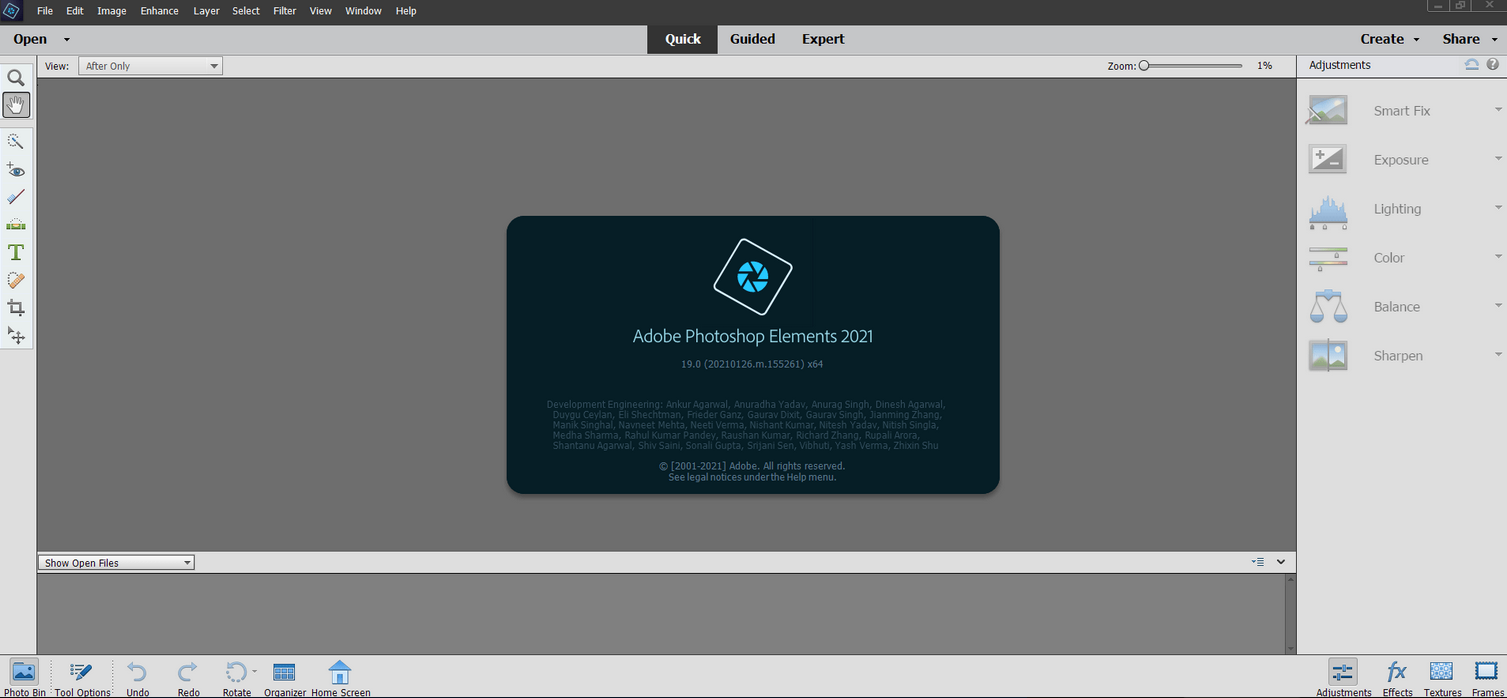This screenshot has height=698, width=1507.
Task: Rotate the photo with Rotate button
Action: pos(236,677)
